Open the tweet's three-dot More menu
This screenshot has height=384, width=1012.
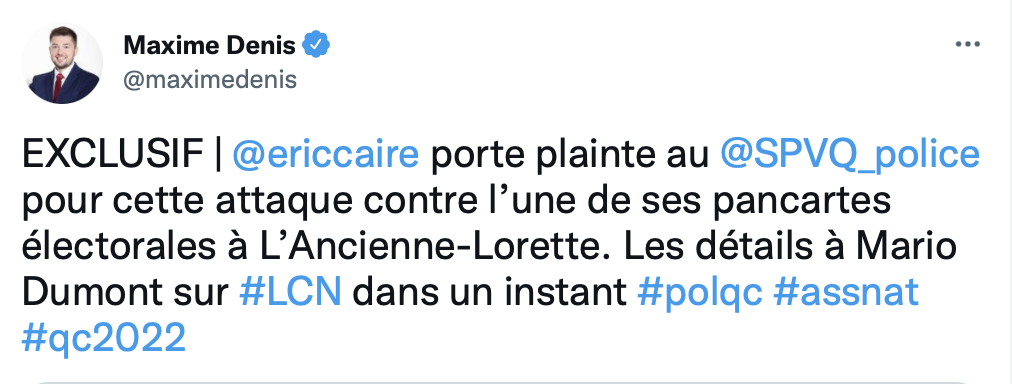[967, 45]
